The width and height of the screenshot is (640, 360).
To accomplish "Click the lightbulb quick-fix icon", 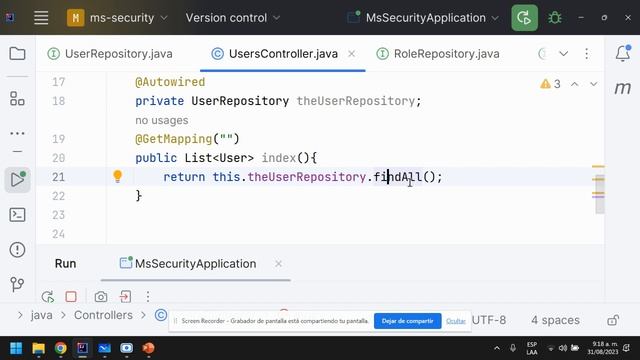I will click(118, 176).
